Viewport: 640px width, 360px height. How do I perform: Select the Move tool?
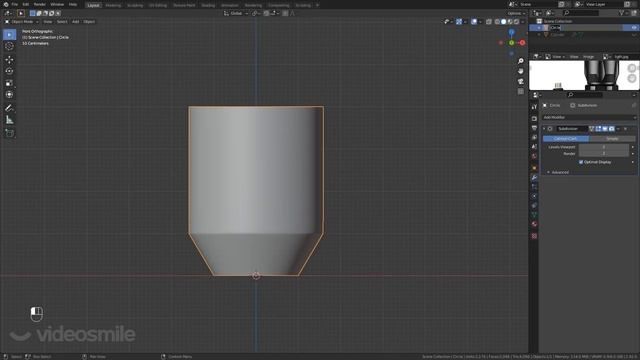click(x=9, y=60)
